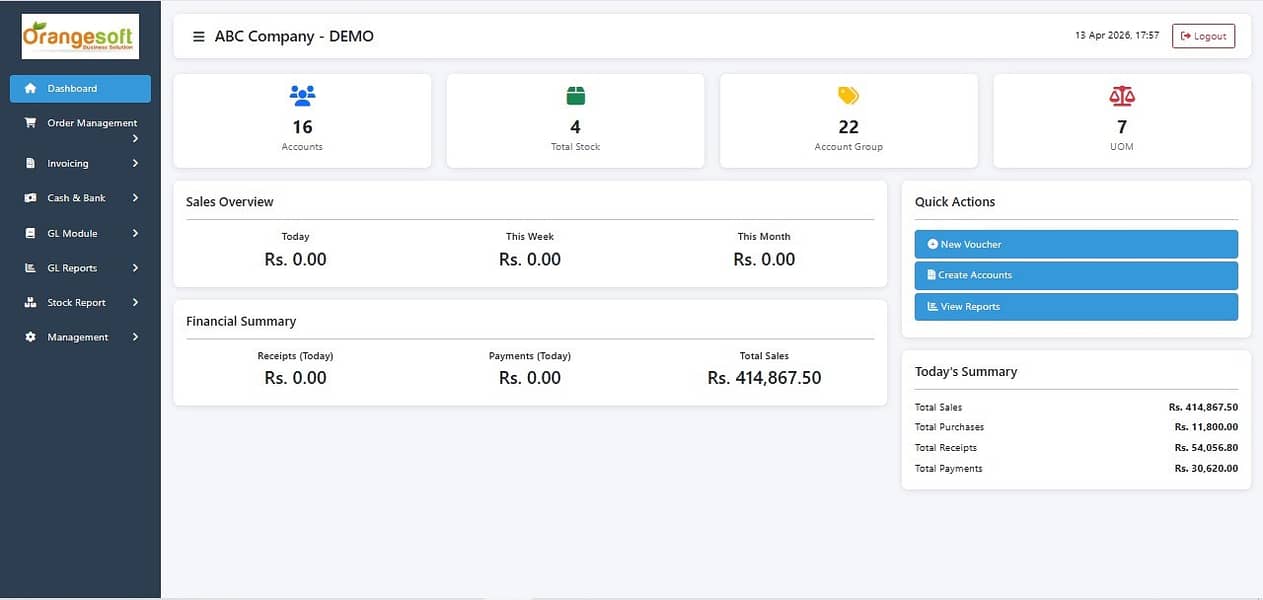Click the chart icon beside GL Reports
This screenshot has width=1263, height=600.
(30, 268)
